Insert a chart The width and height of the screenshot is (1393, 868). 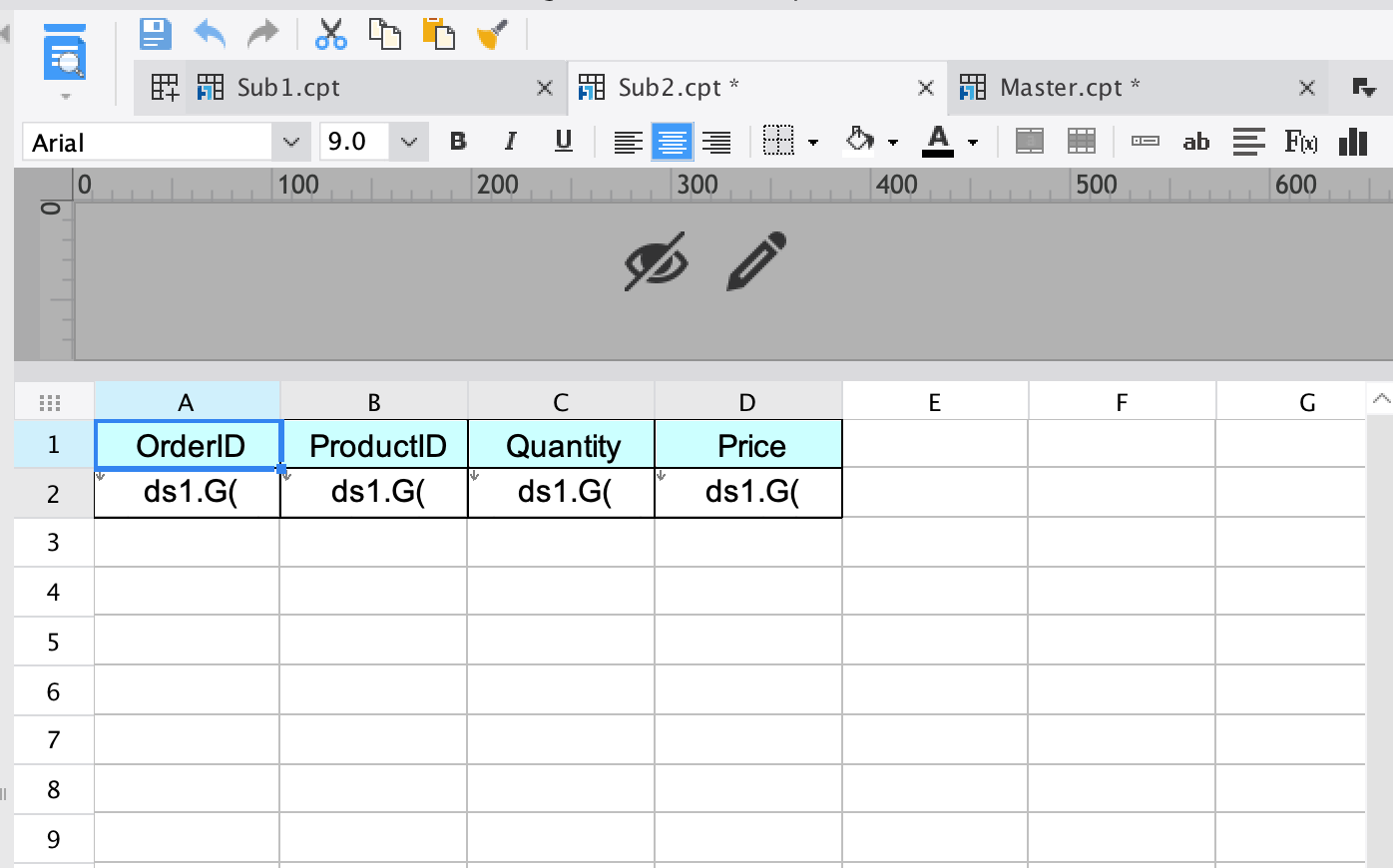(1352, 142)
